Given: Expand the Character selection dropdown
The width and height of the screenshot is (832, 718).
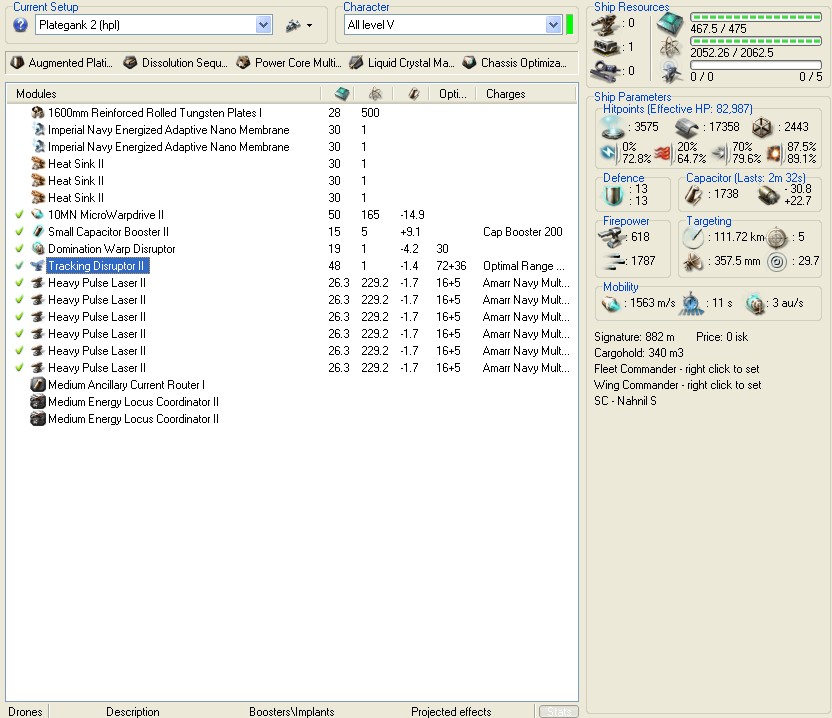Looking at the screenshot, I should click(x=553, y=25).
